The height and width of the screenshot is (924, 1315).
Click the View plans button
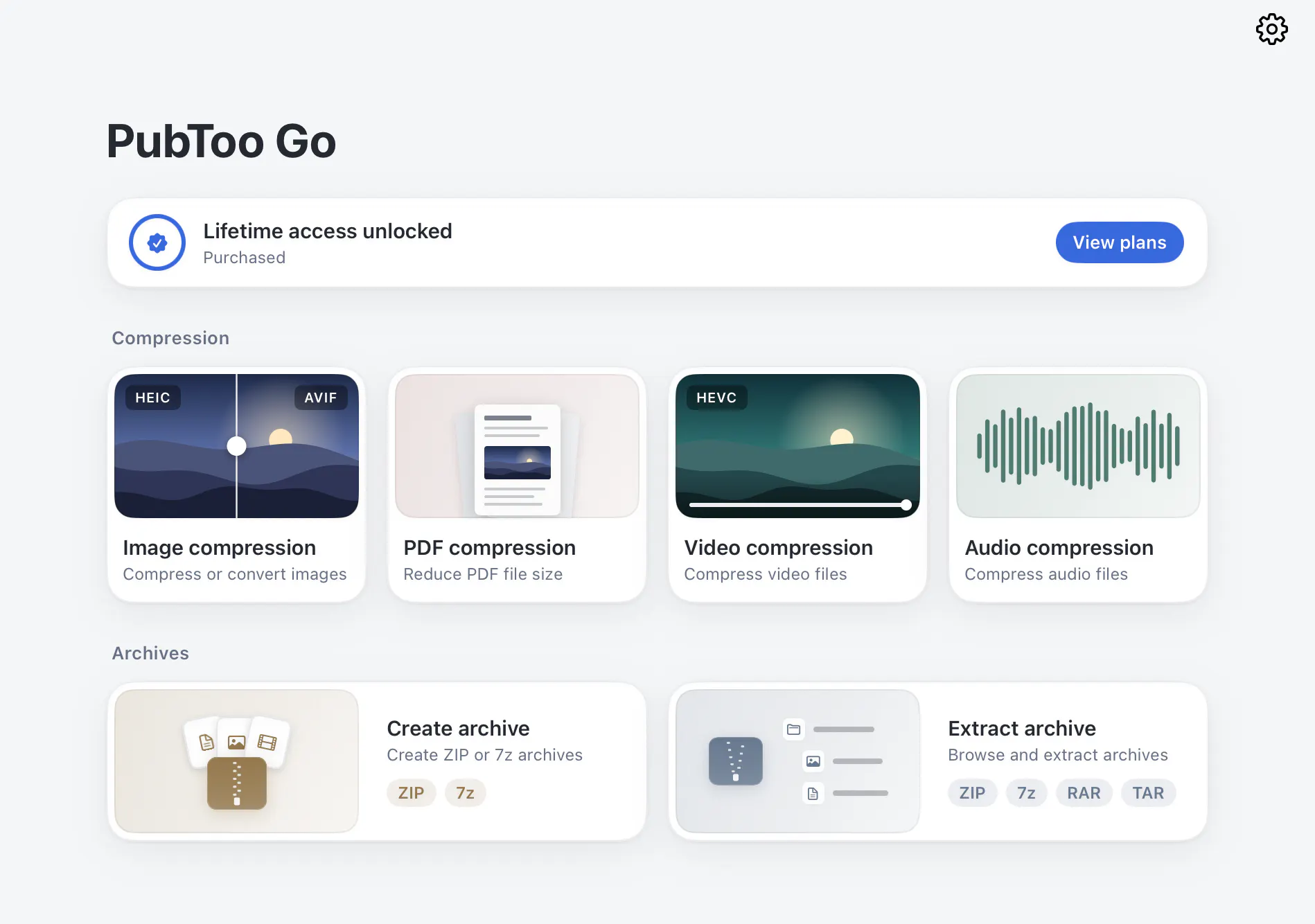coord(1119,242)
